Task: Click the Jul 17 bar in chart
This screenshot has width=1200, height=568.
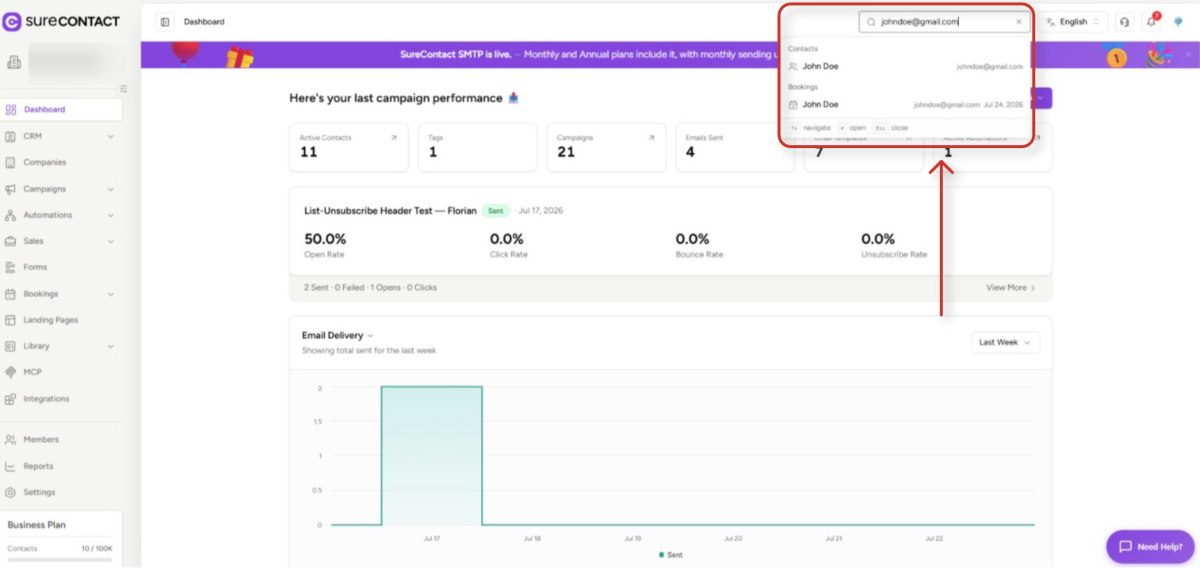Action: click(x=432, y=455)
